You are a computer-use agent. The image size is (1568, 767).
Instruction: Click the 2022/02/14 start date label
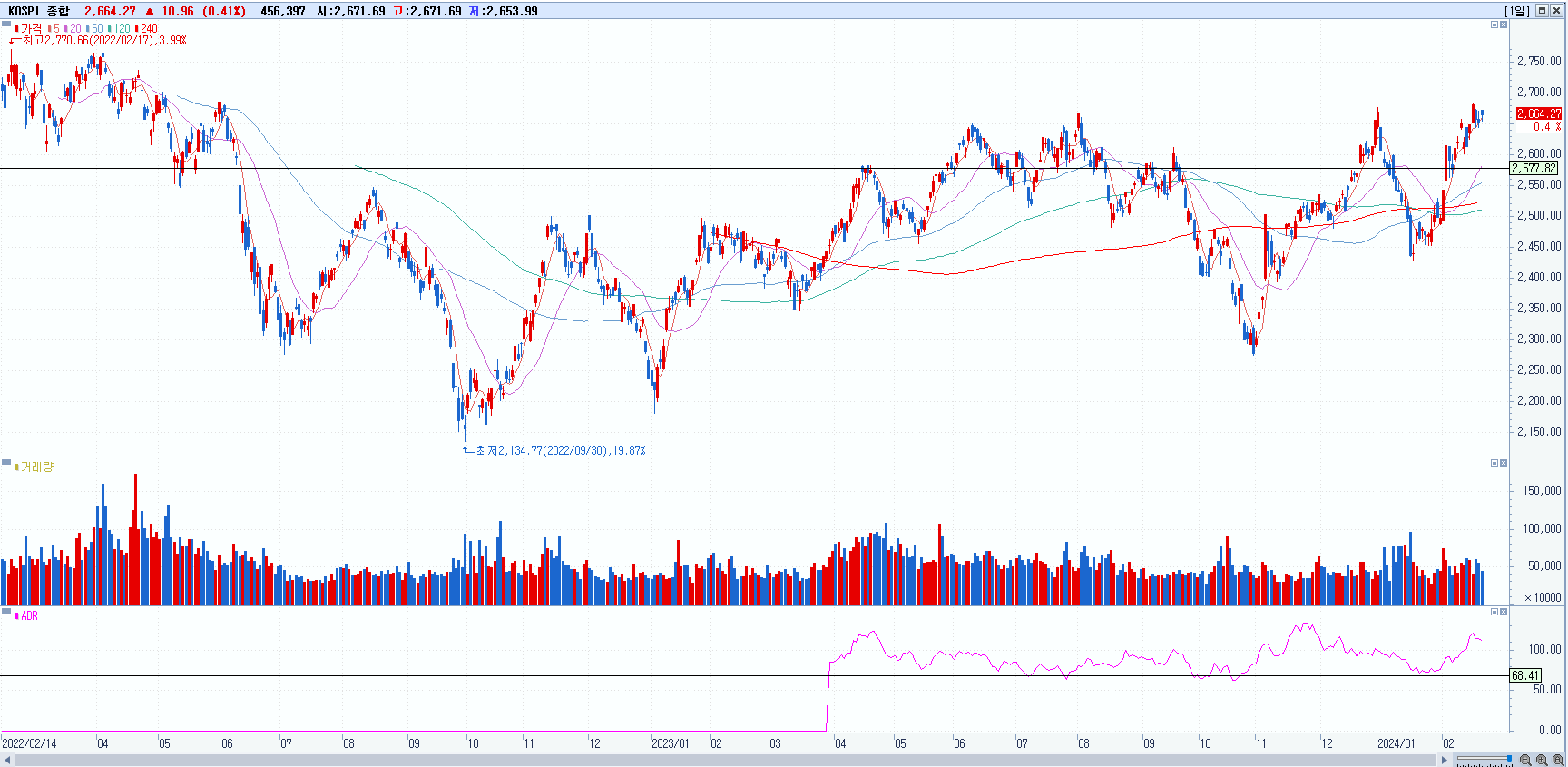tap(29, 743)
